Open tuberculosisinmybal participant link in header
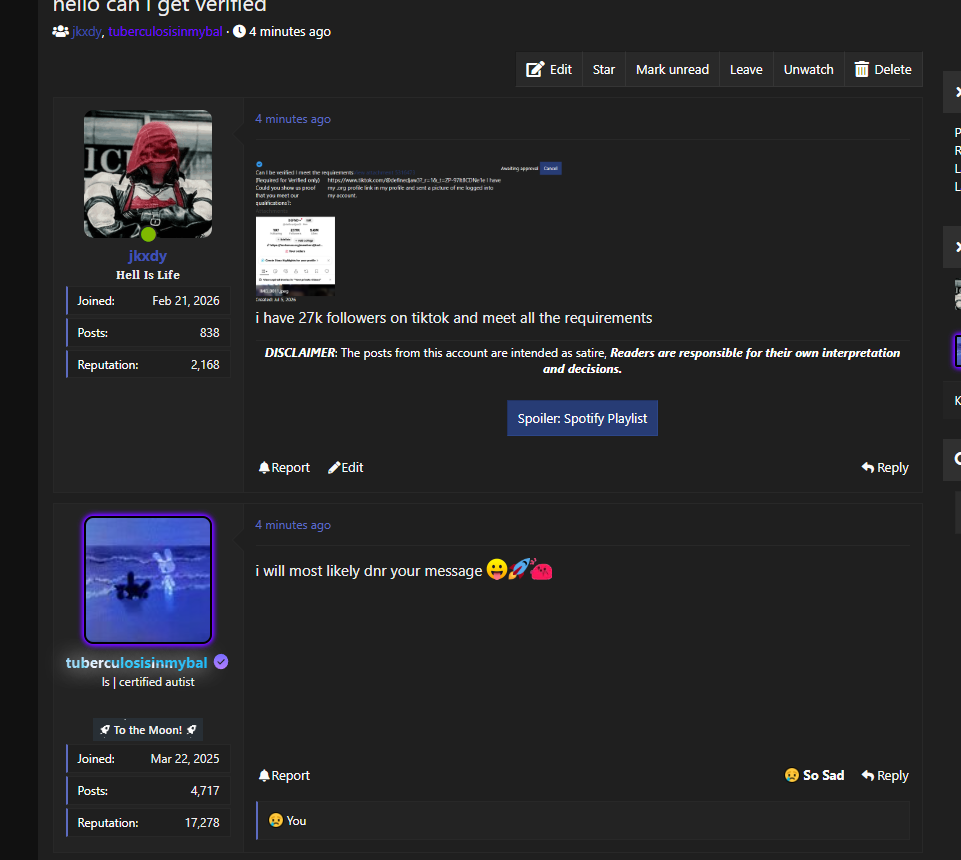Image resolution: width=961 pixels, height=860 pixels. (x=165, y=31)
